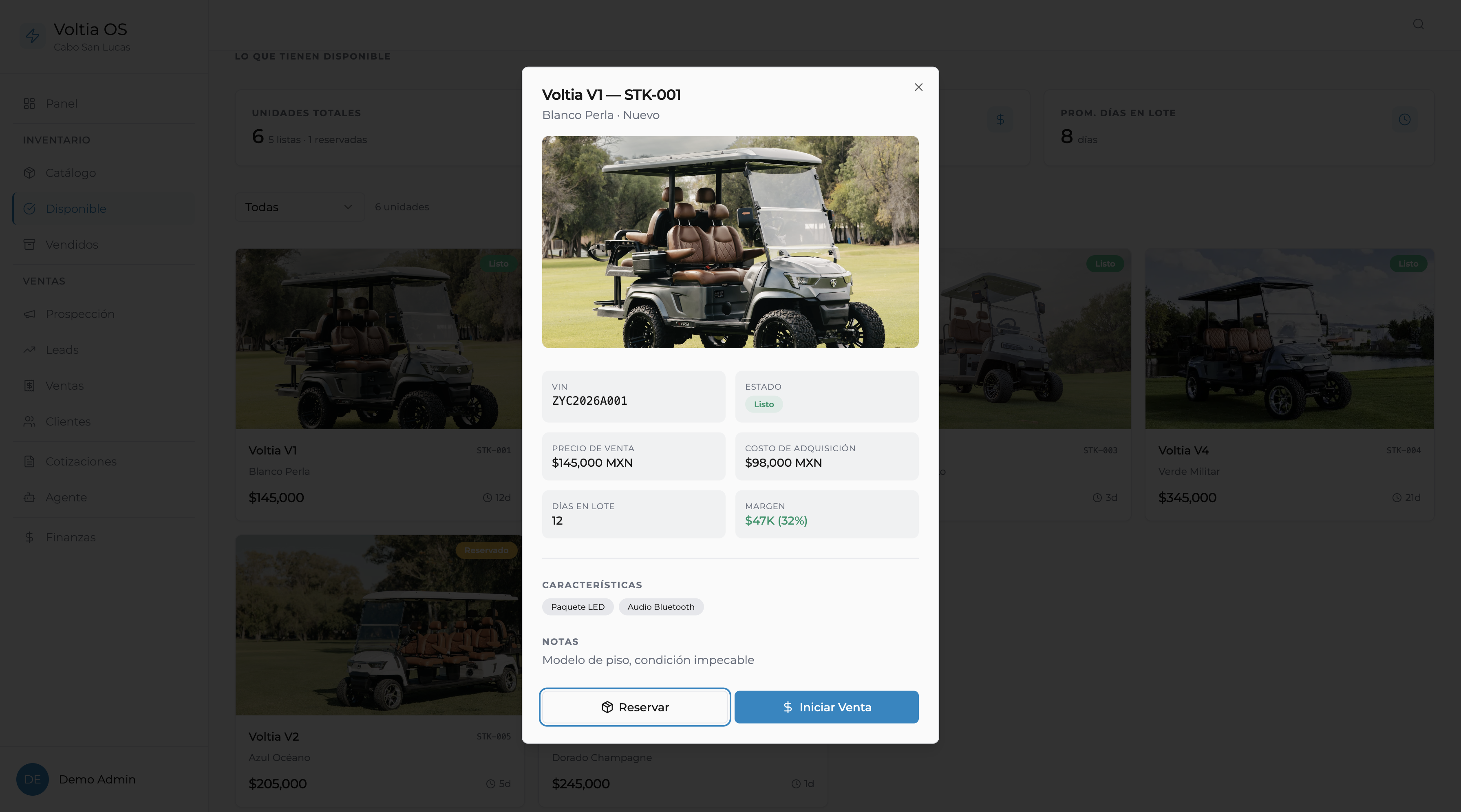1461x812 pixels.
Task: Click the Disponible check-circle icon
Action: 29,209
